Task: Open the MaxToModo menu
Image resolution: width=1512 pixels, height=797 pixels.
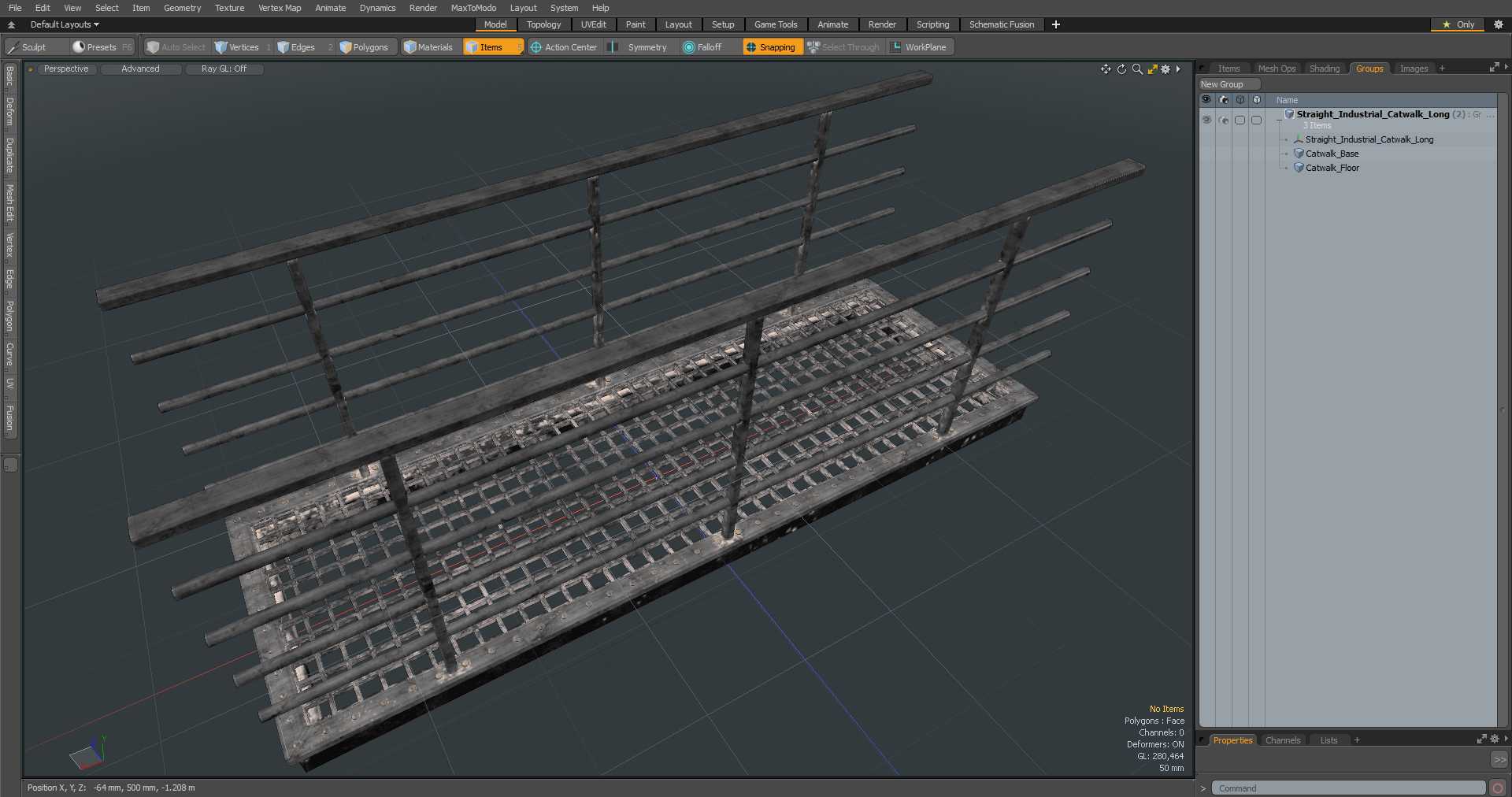Action: click(473, 8)
